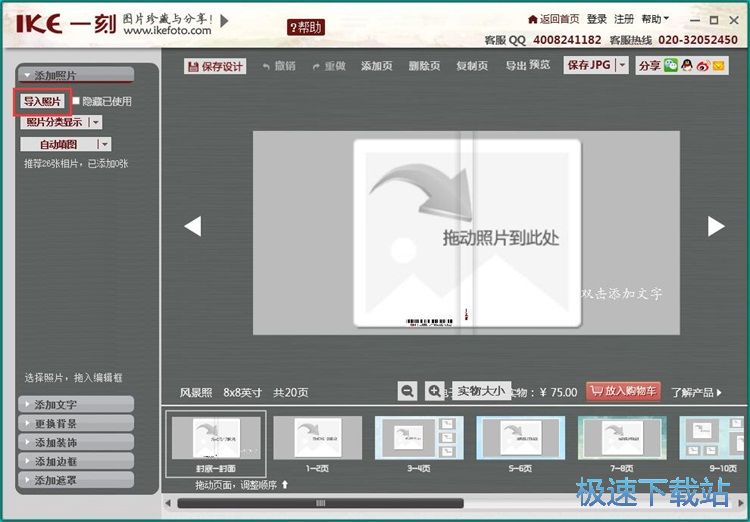Click the horizontal thumbnail scrollbar handle
750x522 pixels.
(320, 503)
